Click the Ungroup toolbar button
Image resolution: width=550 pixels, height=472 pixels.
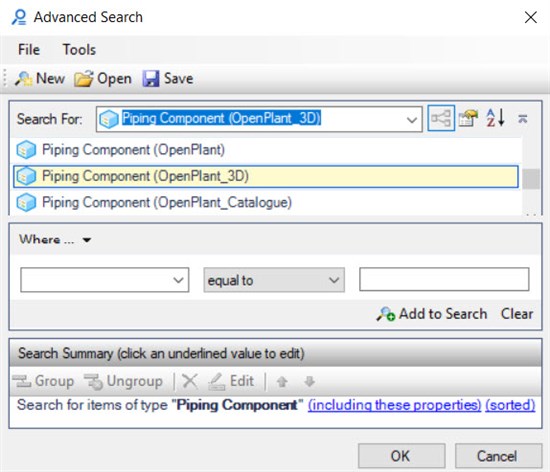pos(123,381)
